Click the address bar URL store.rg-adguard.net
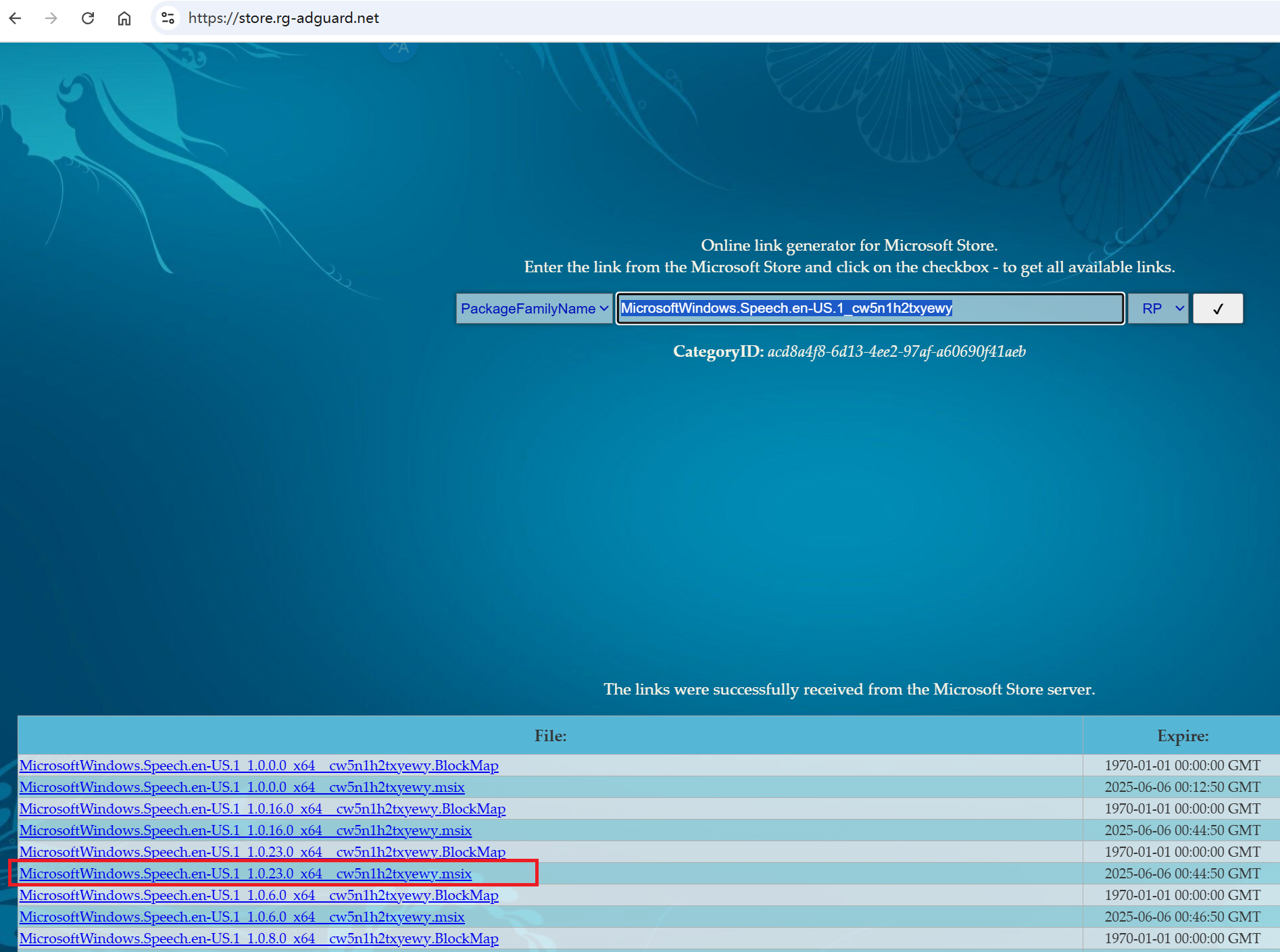This screenshot has height=952, width=1280. tap(284, 18)
